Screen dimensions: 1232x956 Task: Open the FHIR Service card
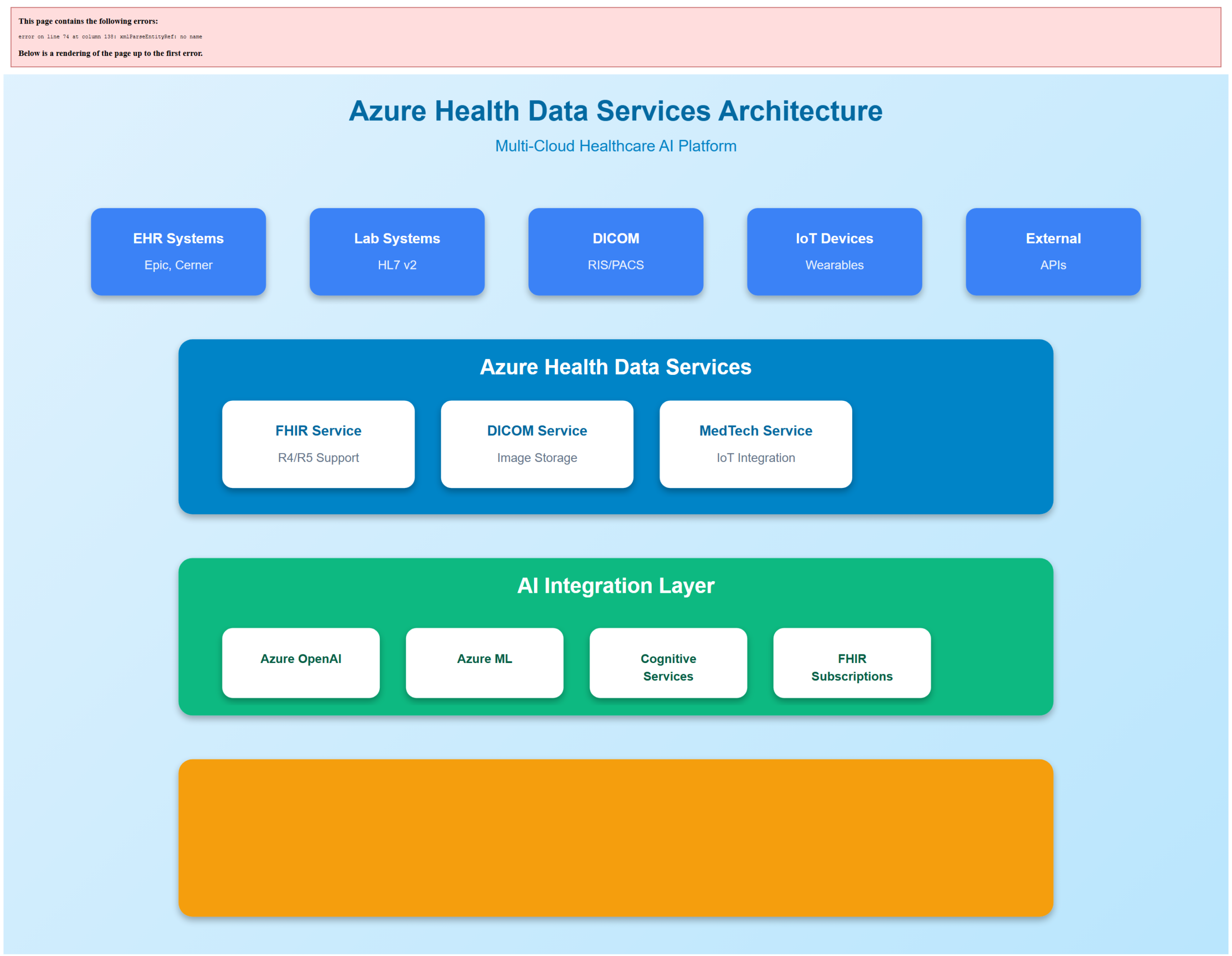coord(318,444)
